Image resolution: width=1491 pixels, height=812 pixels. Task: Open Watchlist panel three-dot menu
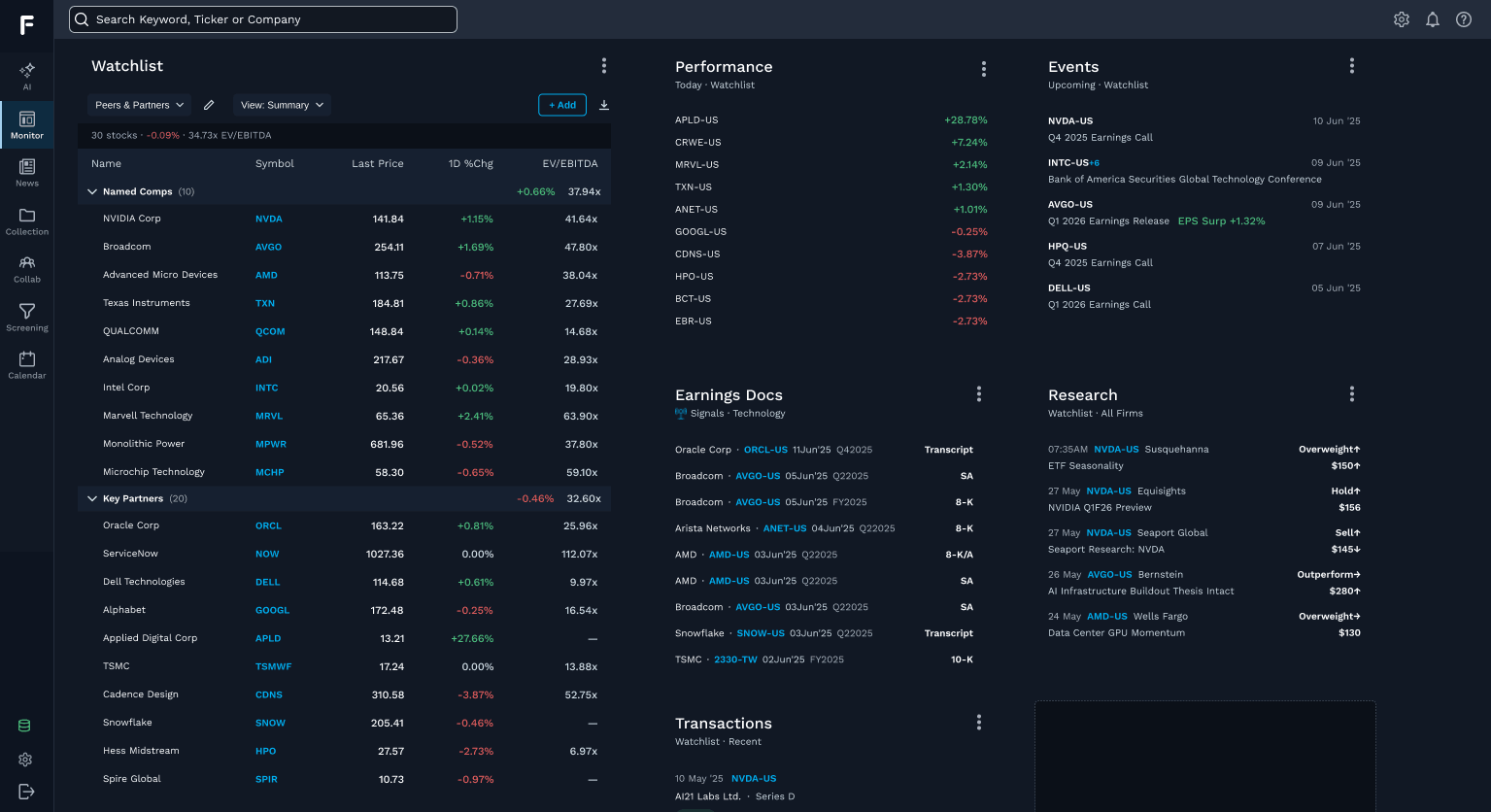tap(604, 66)
